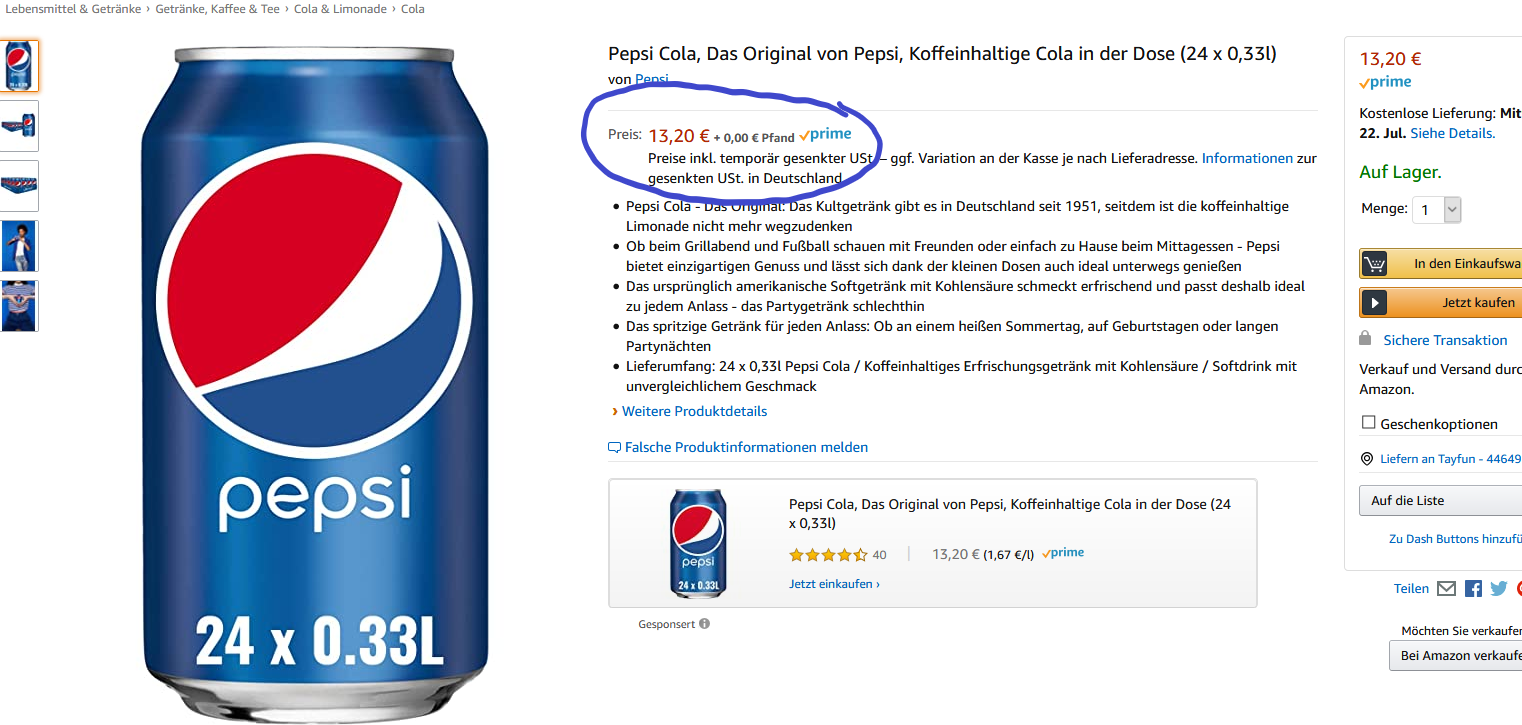Click the info icon next to Gesponsert
Viewport: 1522px width, 725px height.
(704, 624)
